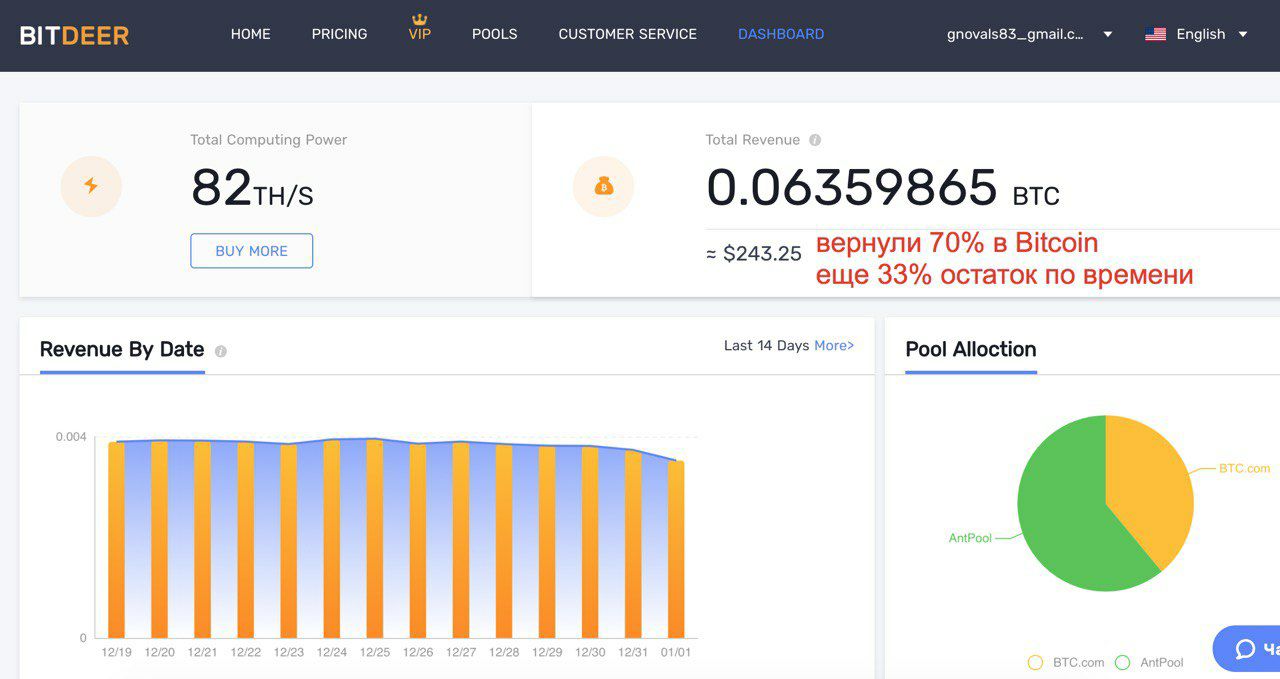Click the Total Revenue info icon
Image resolution: width=1280 pixels, height=679 pixels.
pos(815,140)
